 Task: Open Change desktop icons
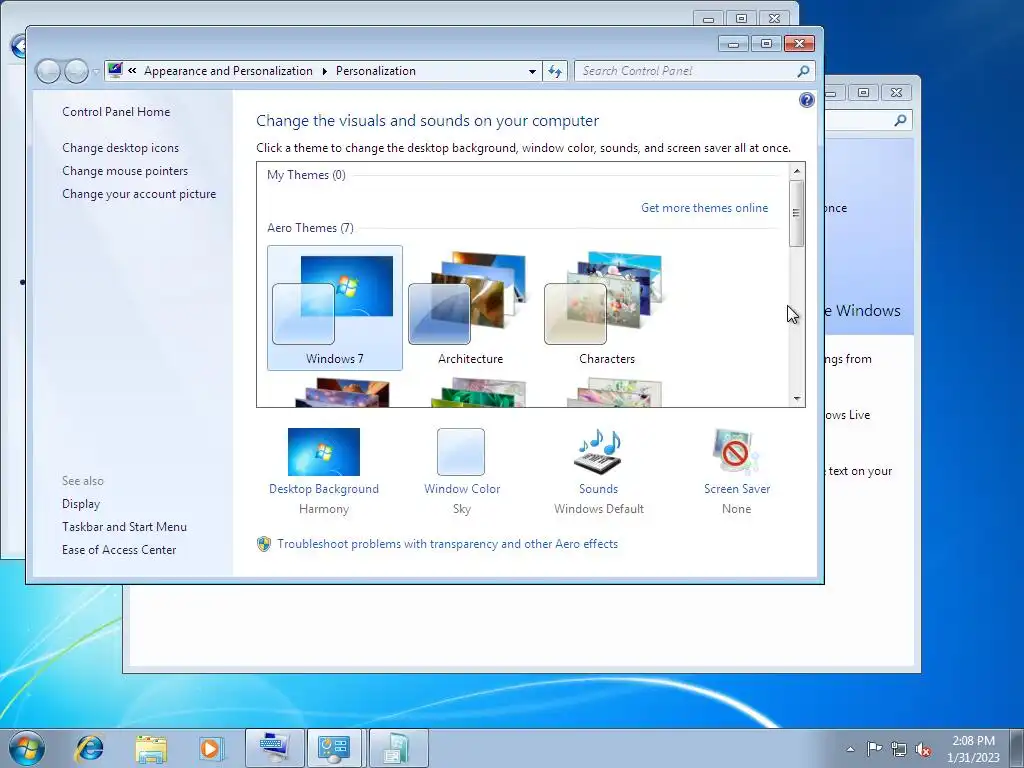(120, 148)
